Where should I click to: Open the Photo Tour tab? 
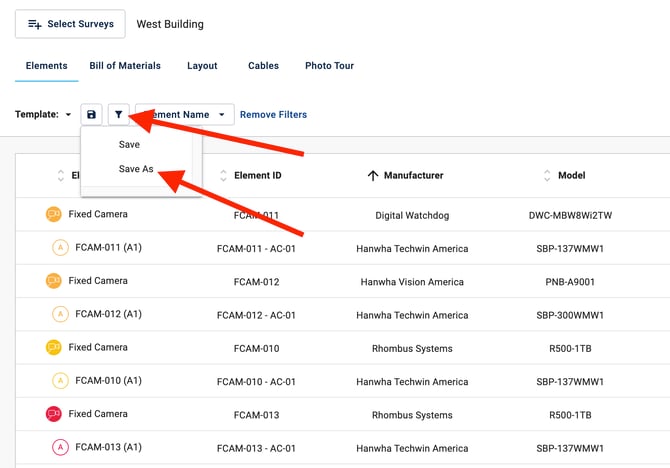(x=329, y=66)
